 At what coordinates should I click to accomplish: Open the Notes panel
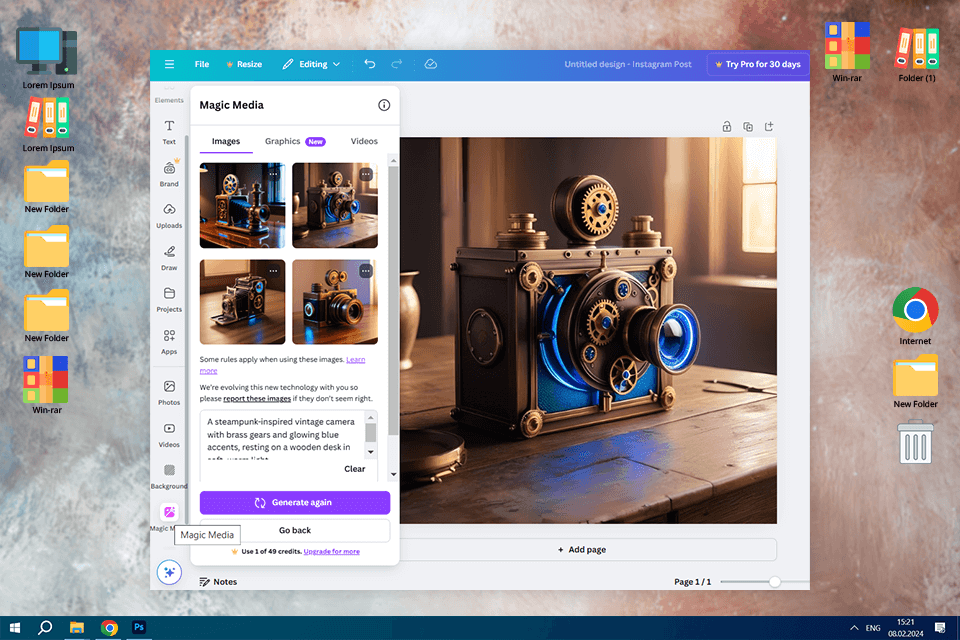pyautogui.click(x=218, y=582)
